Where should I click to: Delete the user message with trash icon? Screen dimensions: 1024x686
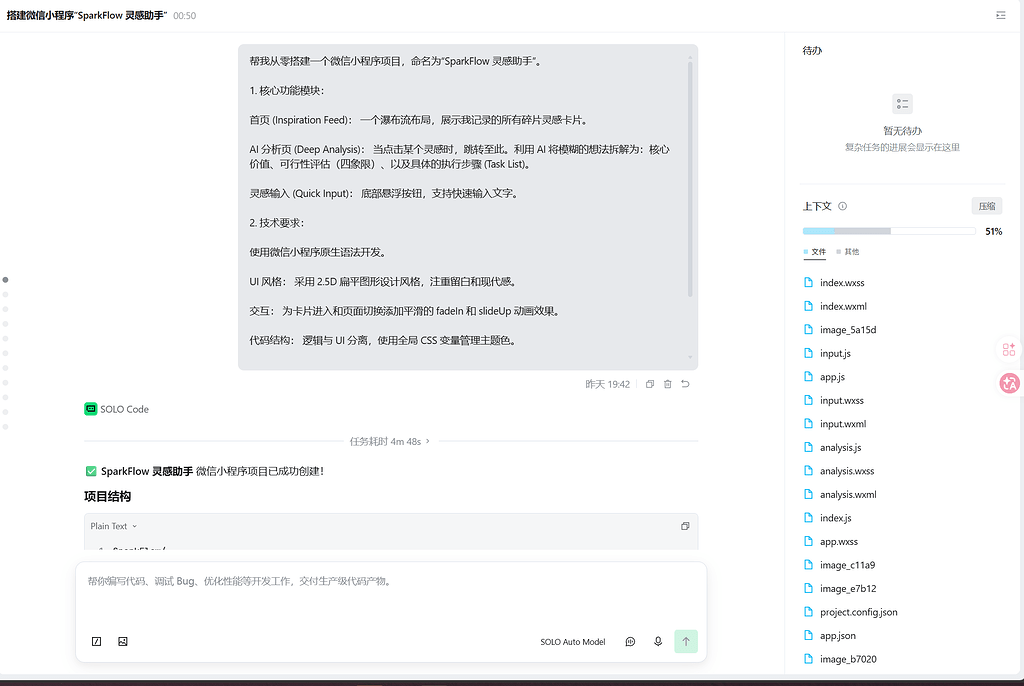click(x=667, y=384)
